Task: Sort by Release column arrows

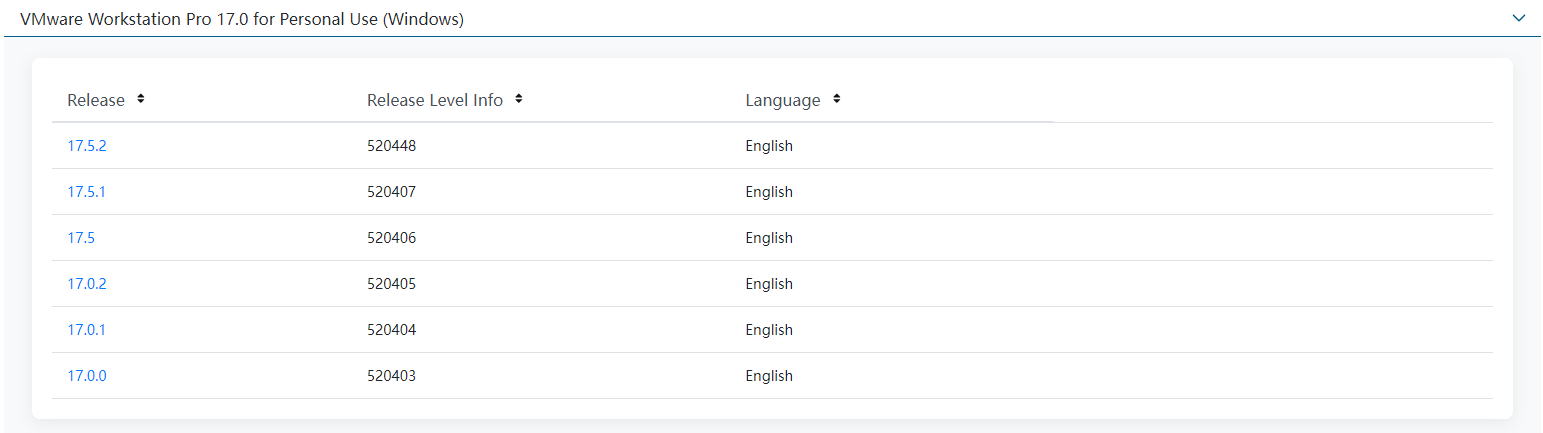Action: point(141,99)
